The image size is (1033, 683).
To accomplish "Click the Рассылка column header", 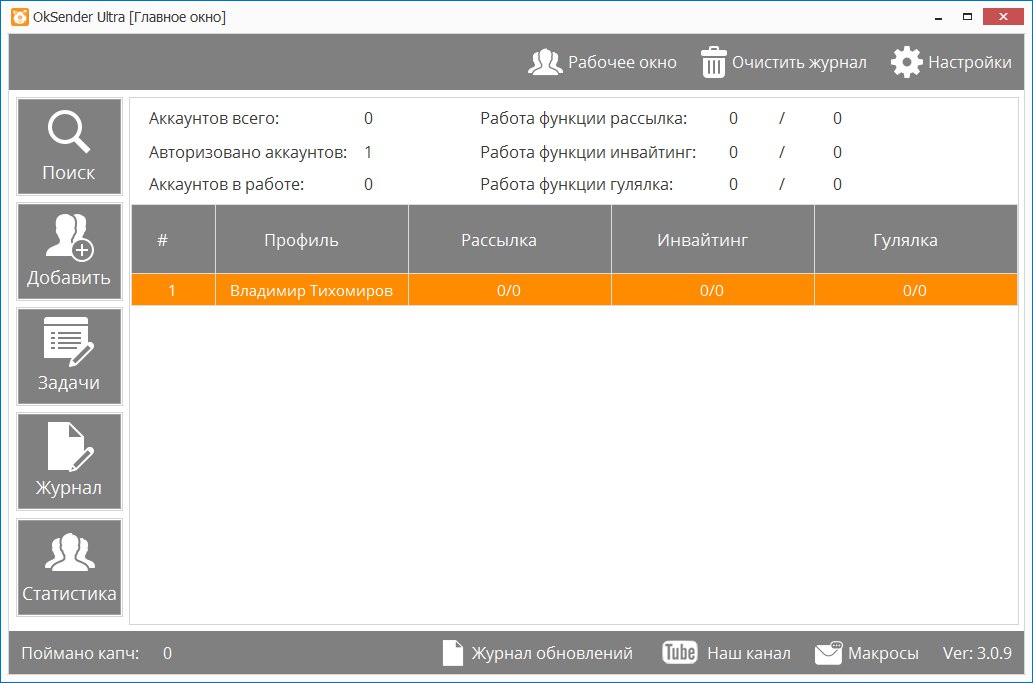I will pyautogui.click(x=499, y=240).
